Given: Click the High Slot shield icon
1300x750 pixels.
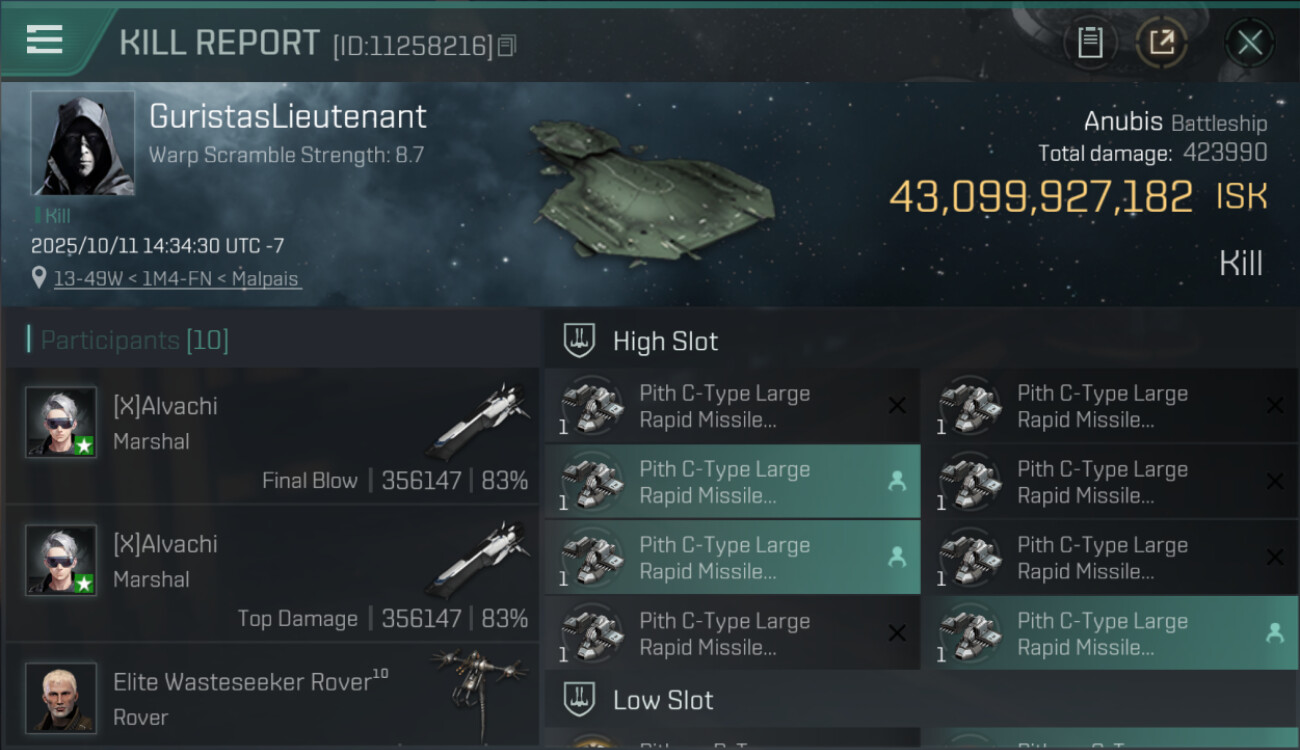Looking at the screenshot, I should click(x=580, y=341).
